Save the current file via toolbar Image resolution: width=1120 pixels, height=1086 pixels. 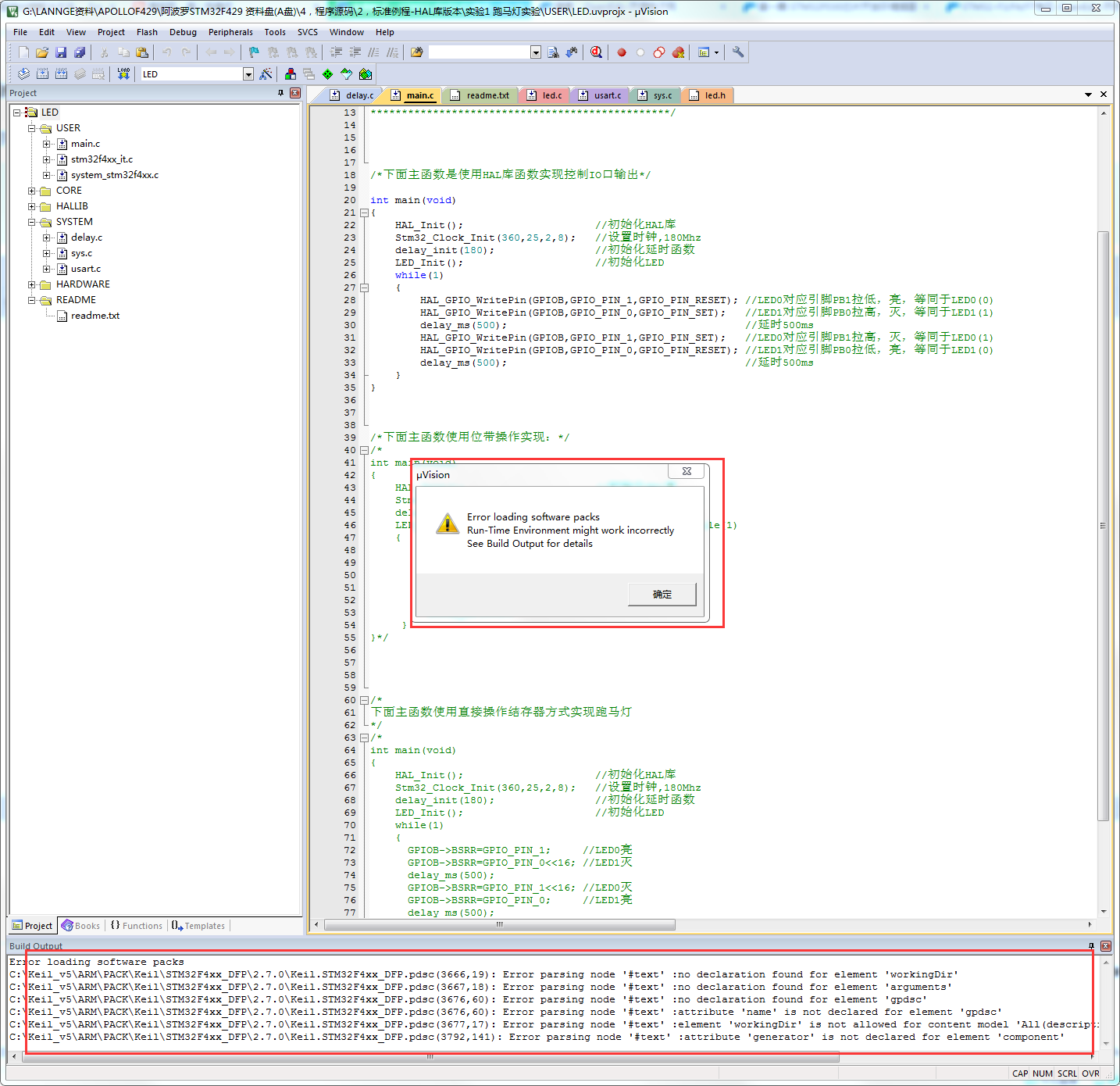(61, 52)
